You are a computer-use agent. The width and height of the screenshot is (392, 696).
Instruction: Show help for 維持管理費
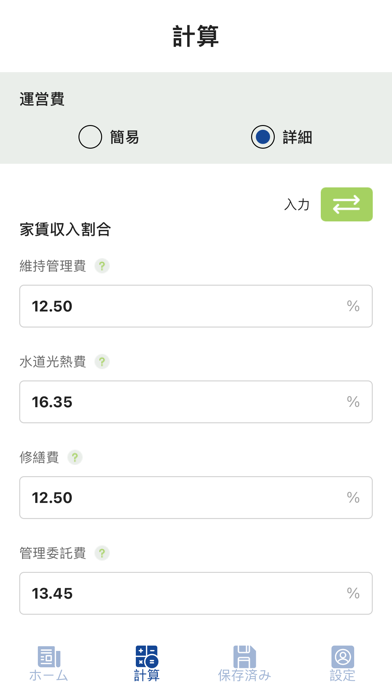pyautogui.click(x=102, y=266)
